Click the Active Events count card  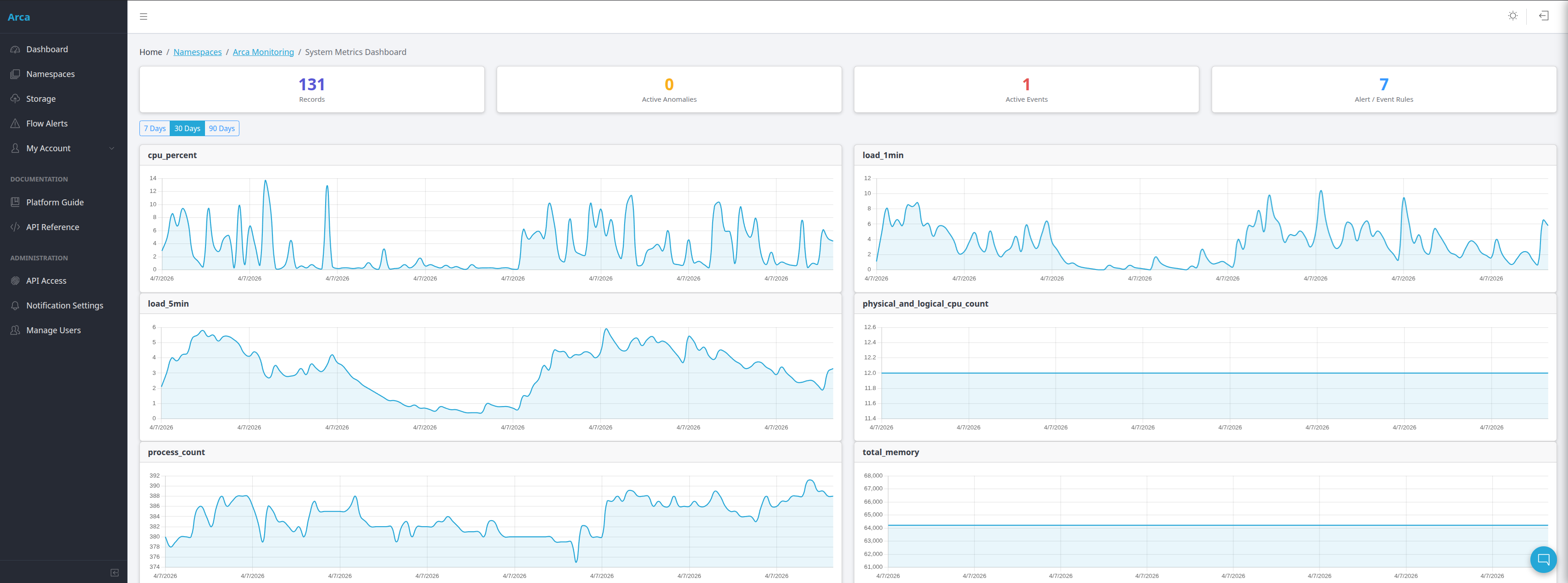1025,89
